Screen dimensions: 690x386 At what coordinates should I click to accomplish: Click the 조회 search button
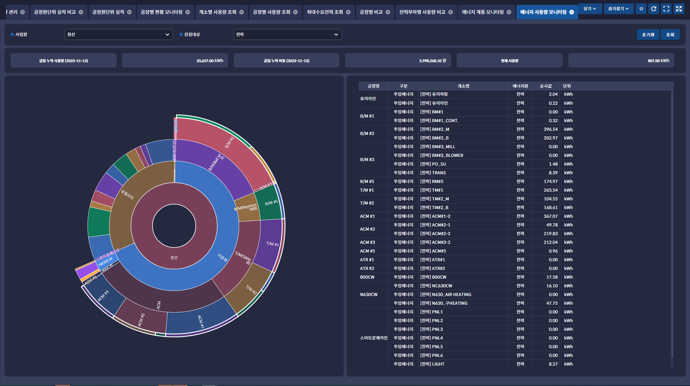coord(670,35)
